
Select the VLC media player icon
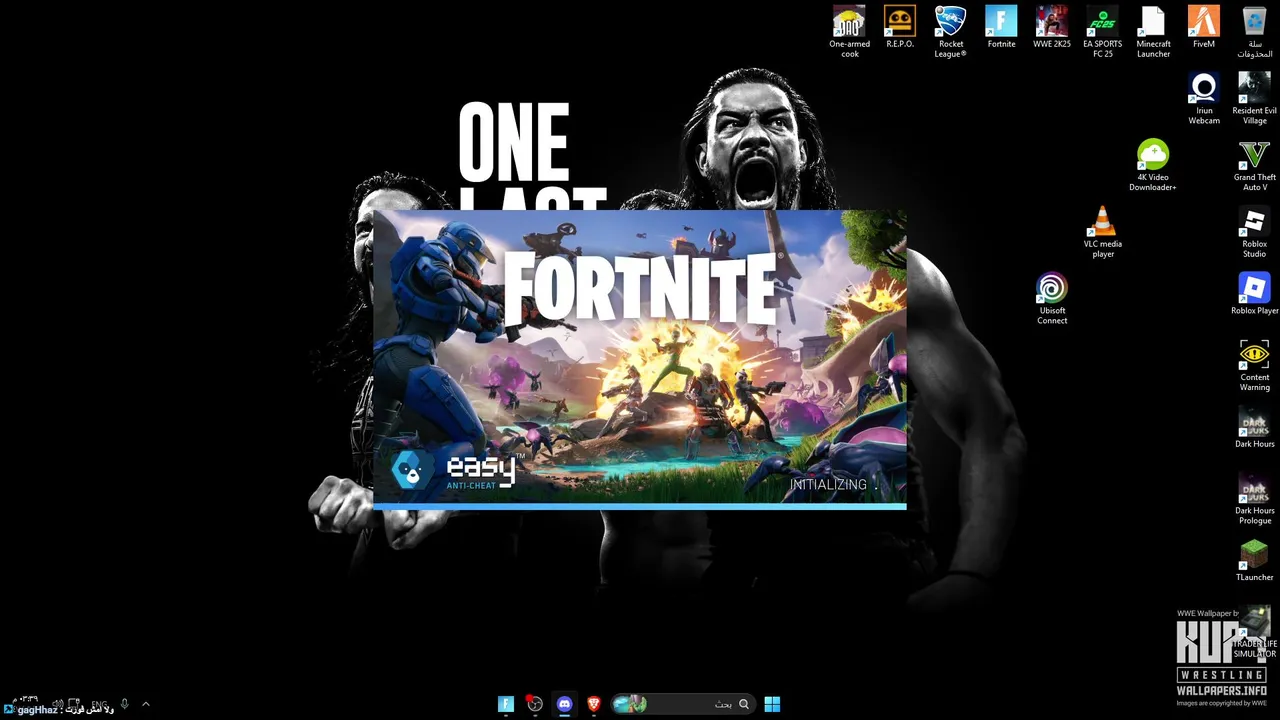click(x=1102, y=233)
